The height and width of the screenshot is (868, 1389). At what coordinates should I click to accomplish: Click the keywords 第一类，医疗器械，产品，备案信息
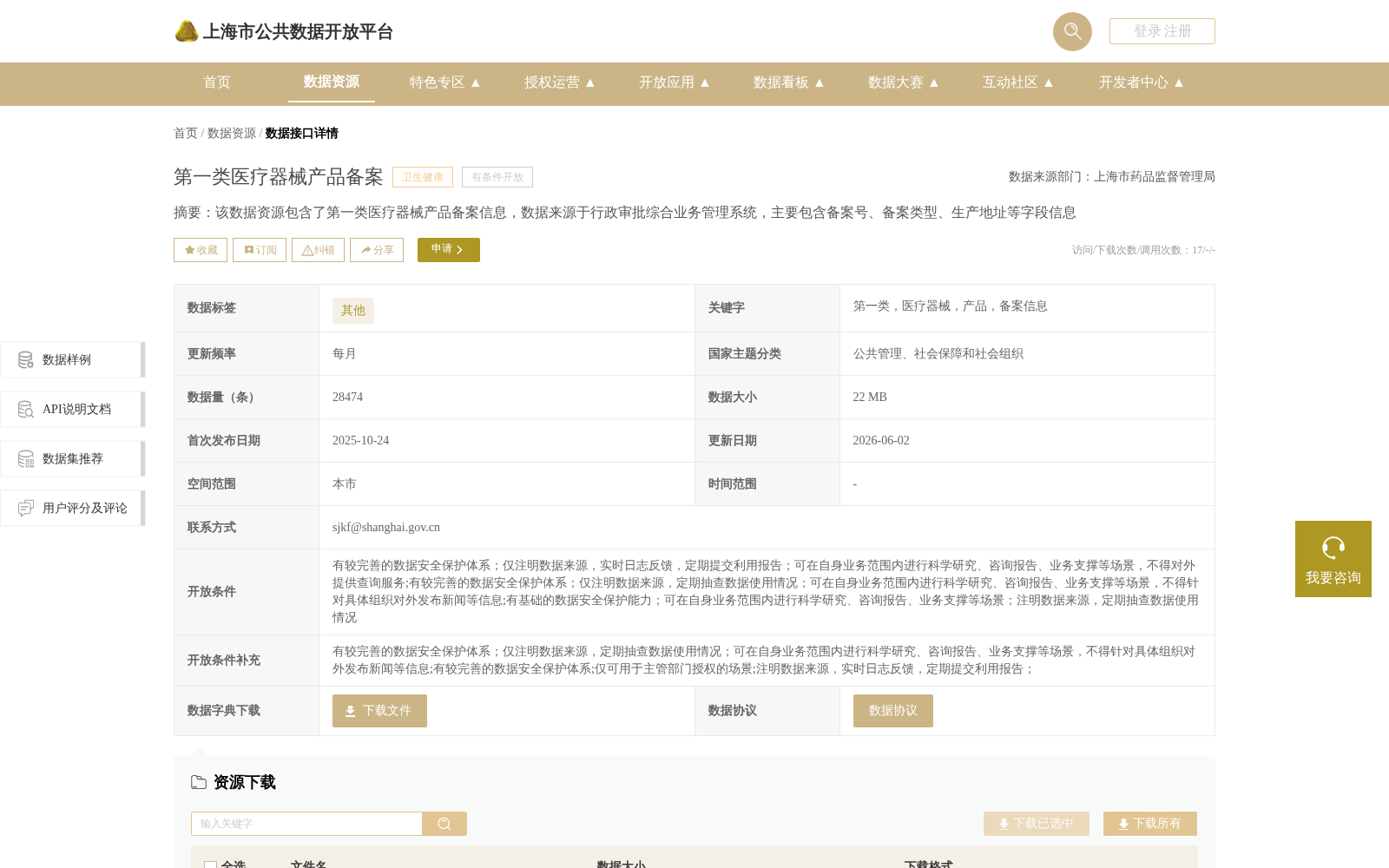point(951,306)
